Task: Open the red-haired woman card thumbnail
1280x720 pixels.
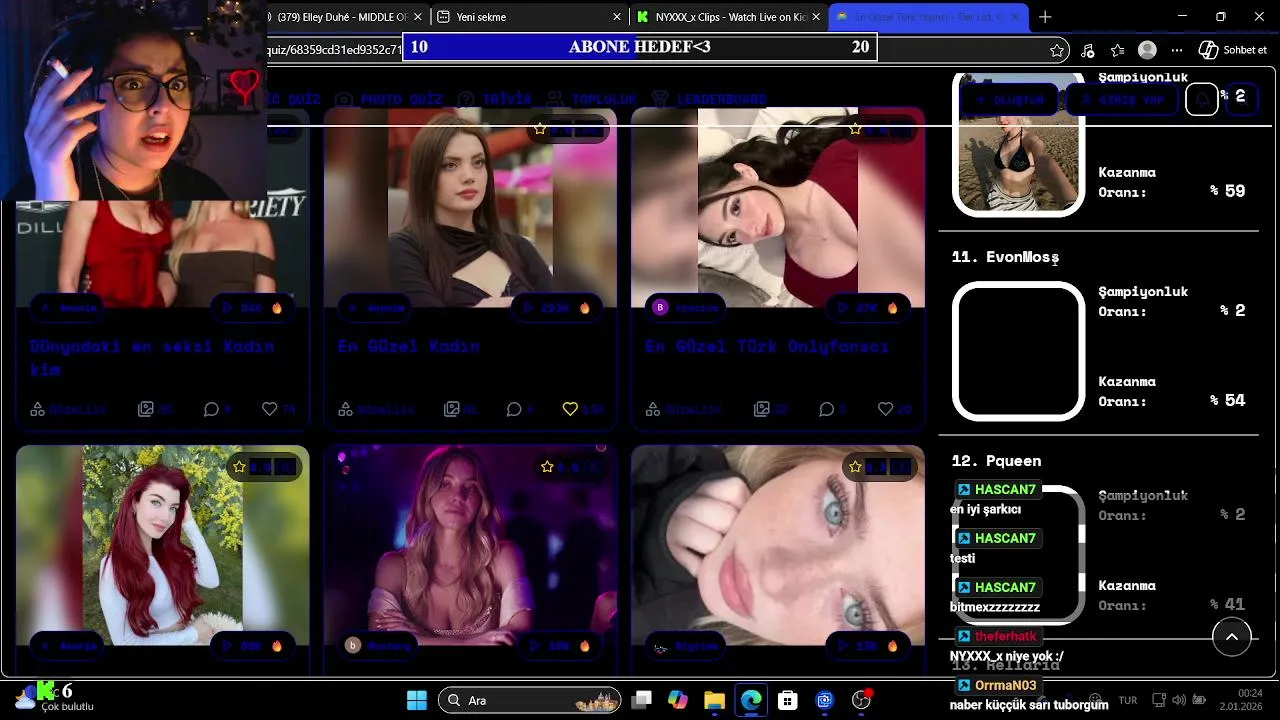Action: coord(163,545)
